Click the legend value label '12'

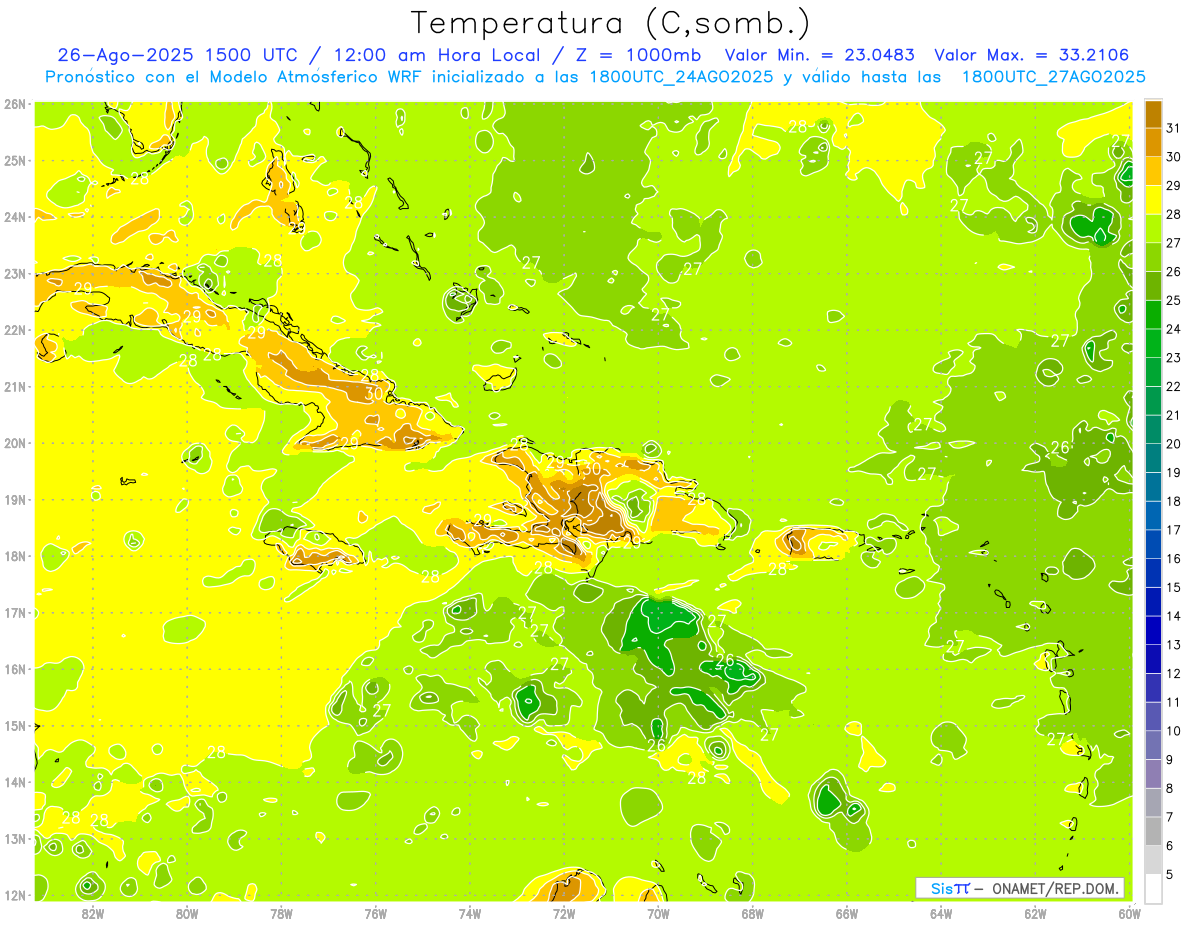pos(1174,673)
